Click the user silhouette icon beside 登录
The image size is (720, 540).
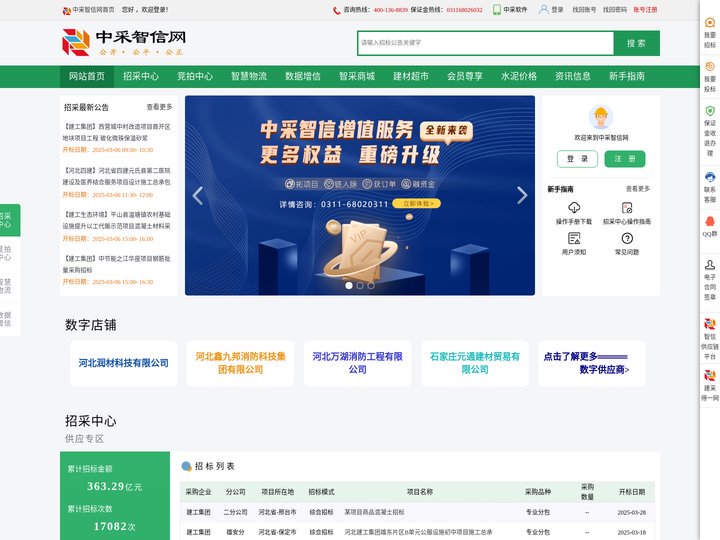[x=543, y=9]
